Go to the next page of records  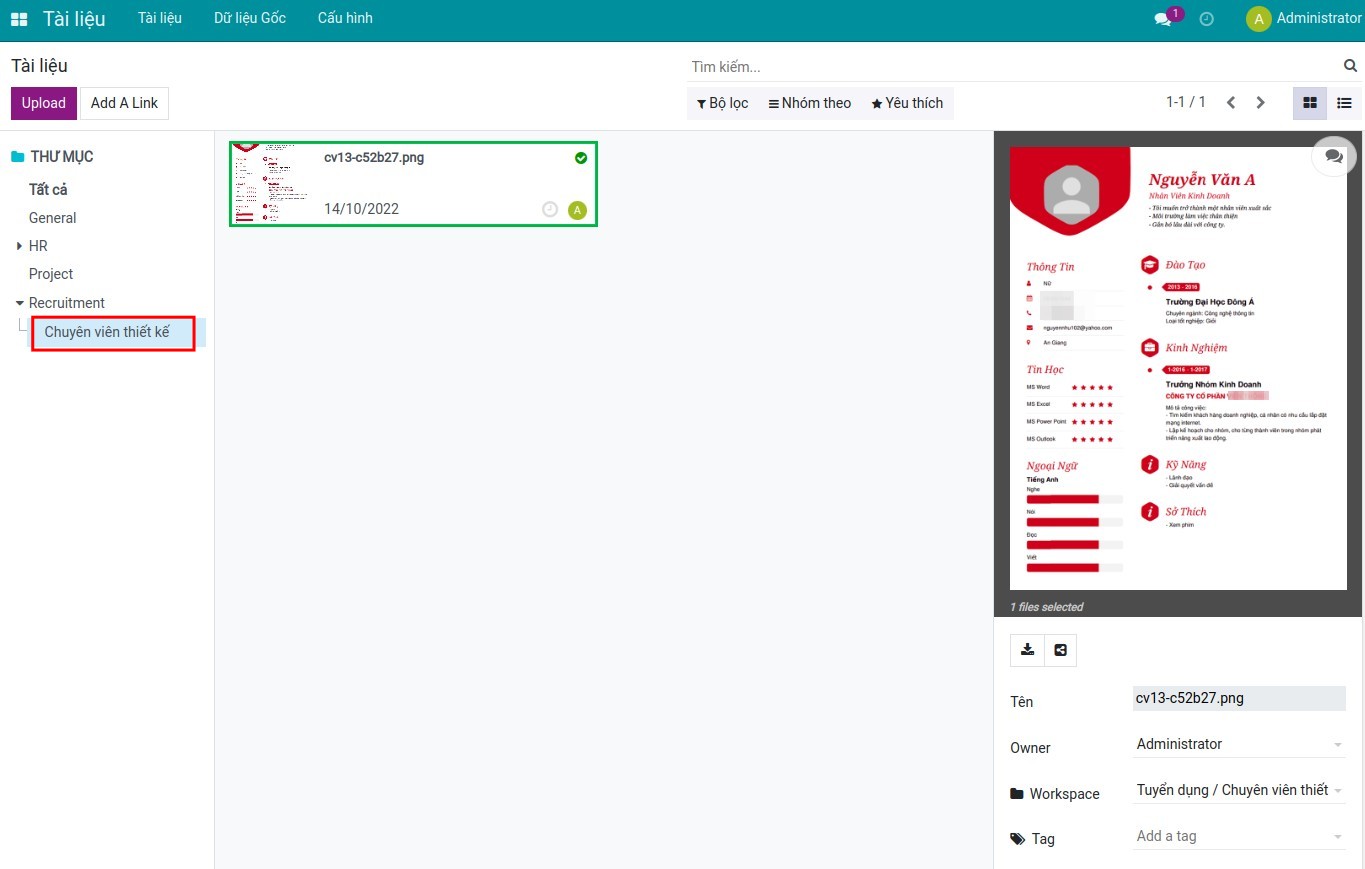click(x=1261, y=103)
